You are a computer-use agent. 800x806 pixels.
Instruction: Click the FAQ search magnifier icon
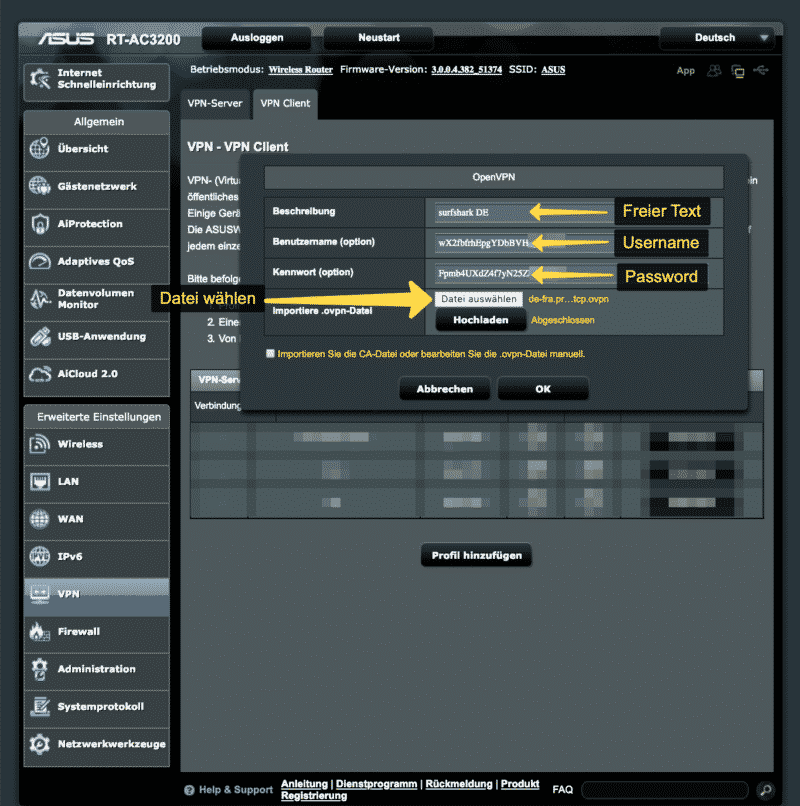766,790
